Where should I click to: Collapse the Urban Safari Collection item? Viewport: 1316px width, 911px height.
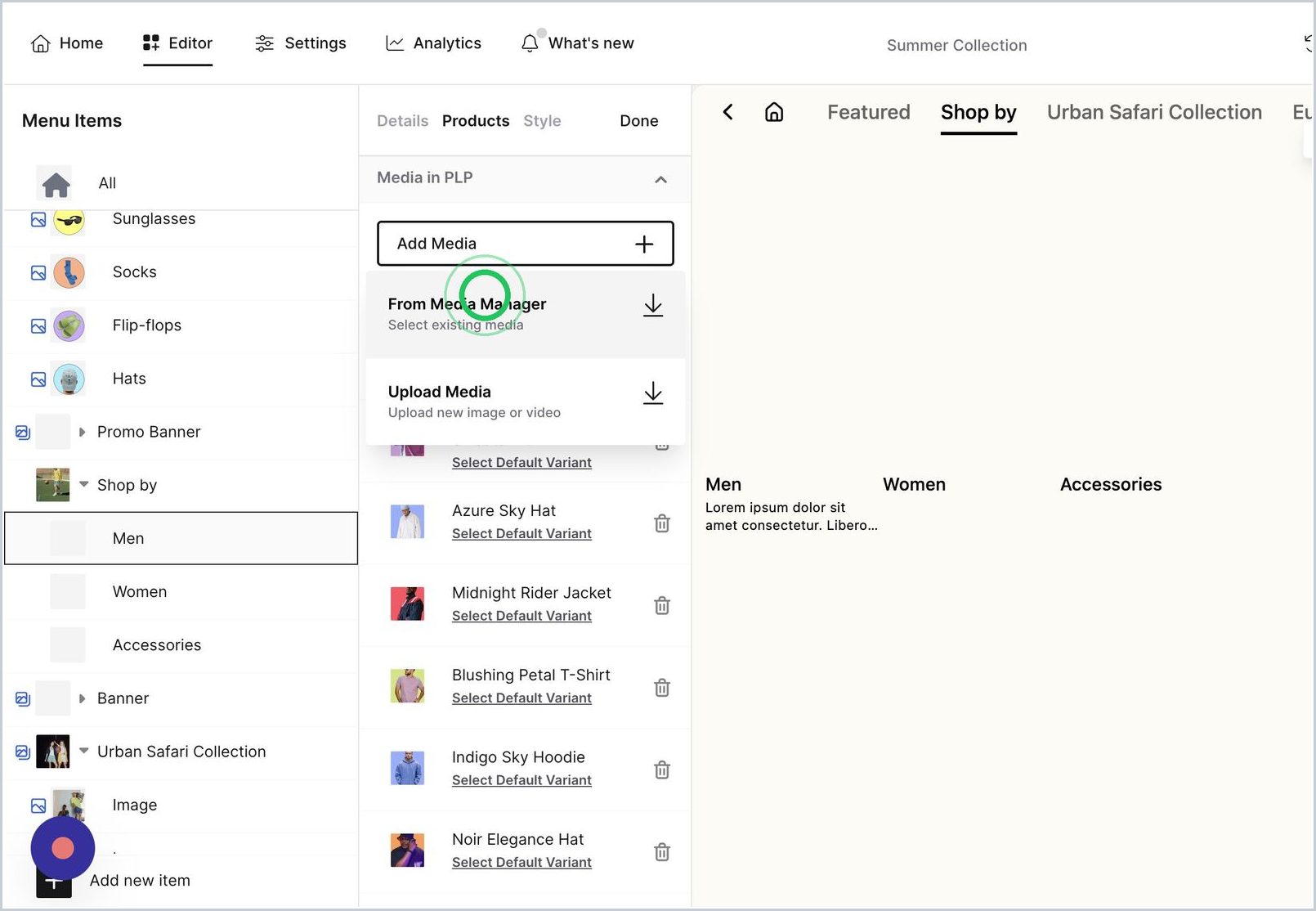pos(83,751)
